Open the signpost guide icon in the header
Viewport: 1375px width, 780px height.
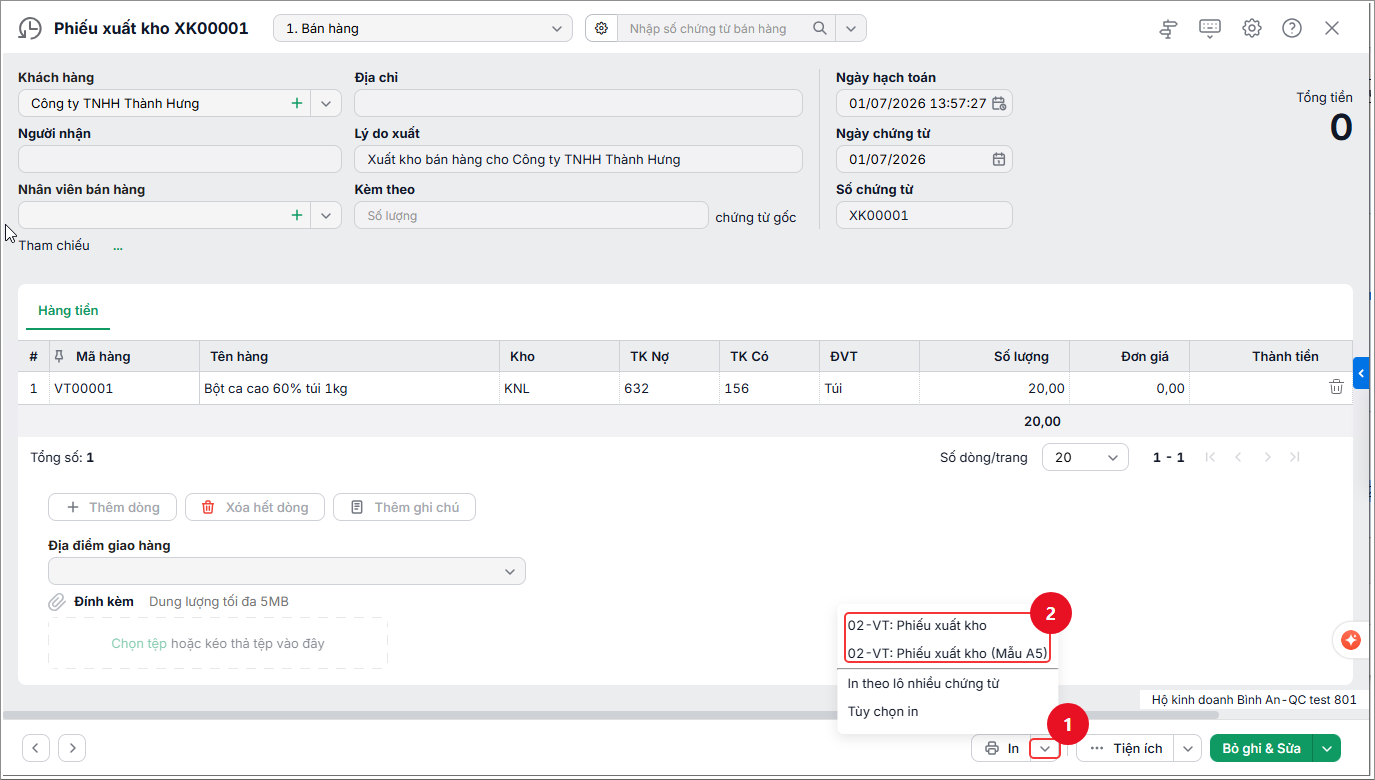[x=1168, y=28]
